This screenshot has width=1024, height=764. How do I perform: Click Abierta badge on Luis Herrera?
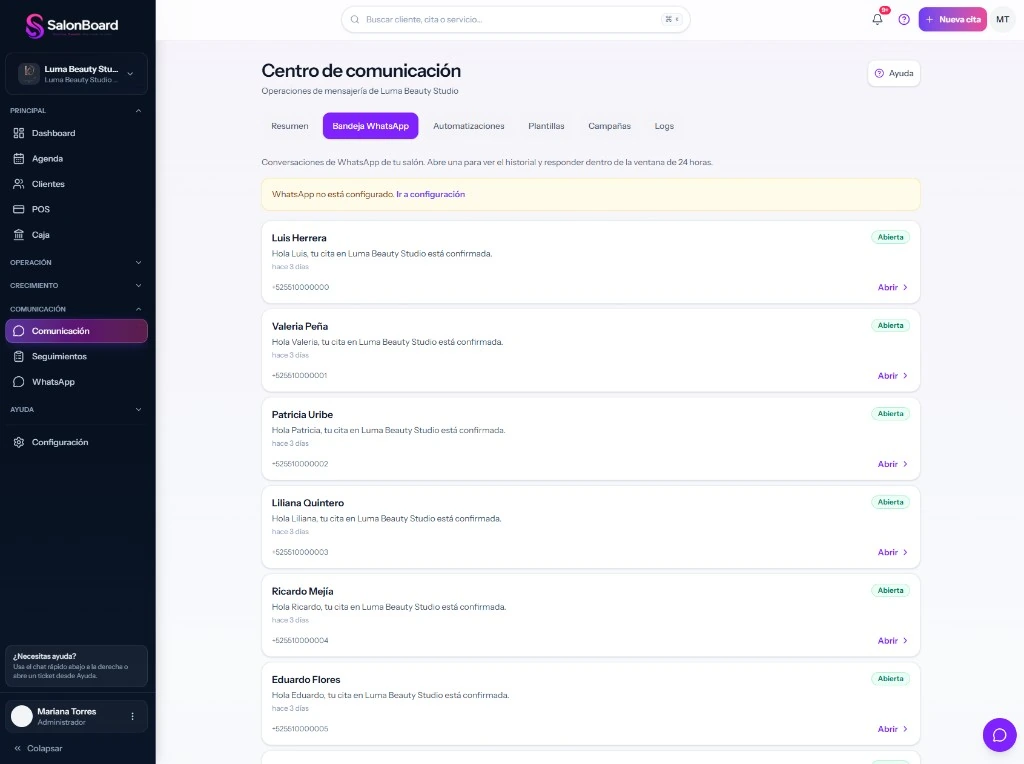click(x=890, y=238)
